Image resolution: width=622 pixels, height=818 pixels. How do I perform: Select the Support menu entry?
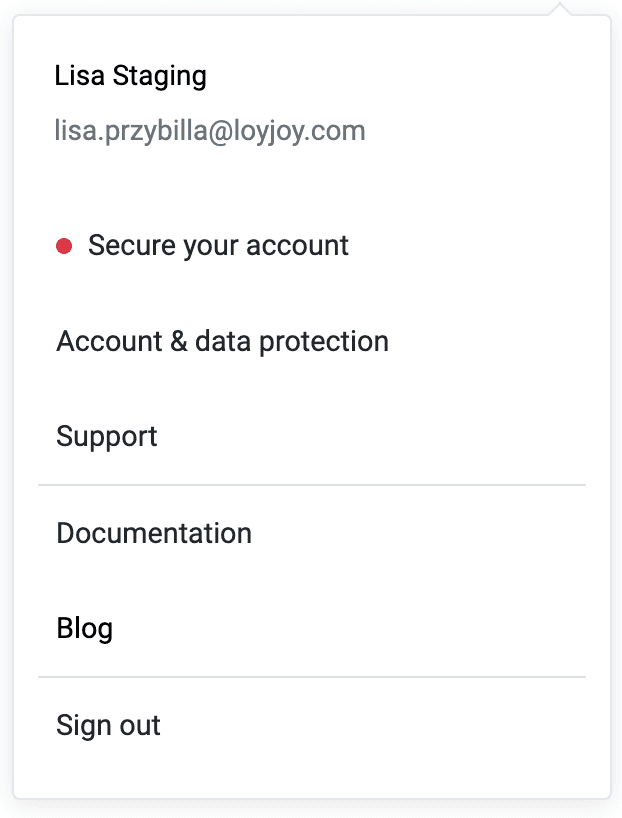(106, 437)
